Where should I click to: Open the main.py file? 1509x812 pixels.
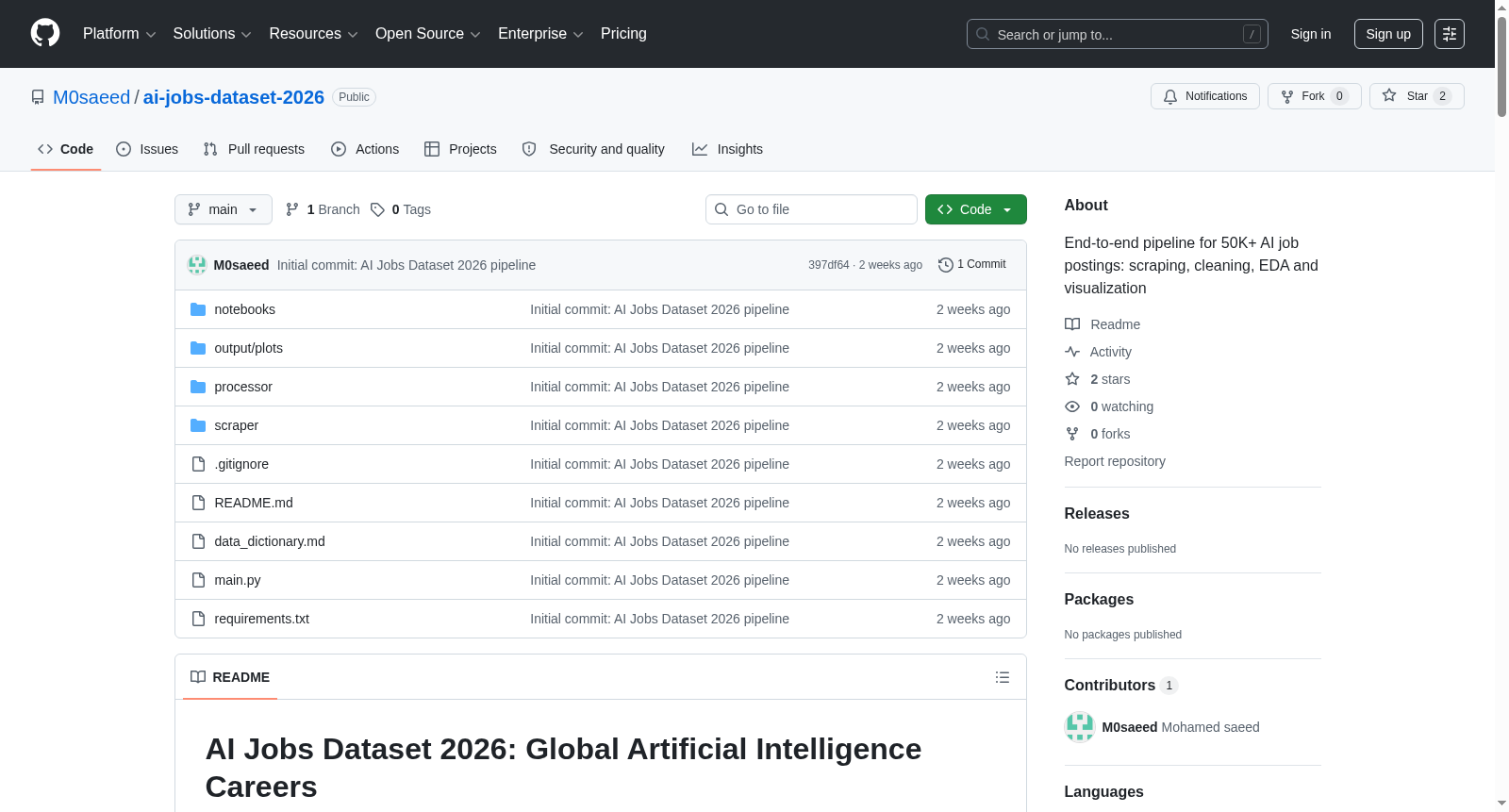pos(238,580)
